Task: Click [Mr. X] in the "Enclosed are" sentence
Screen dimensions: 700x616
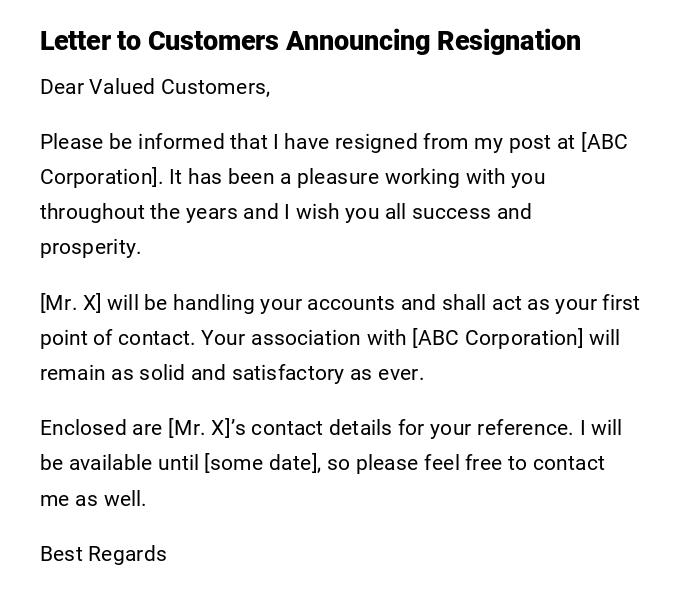Action: [x=199, y=428]
